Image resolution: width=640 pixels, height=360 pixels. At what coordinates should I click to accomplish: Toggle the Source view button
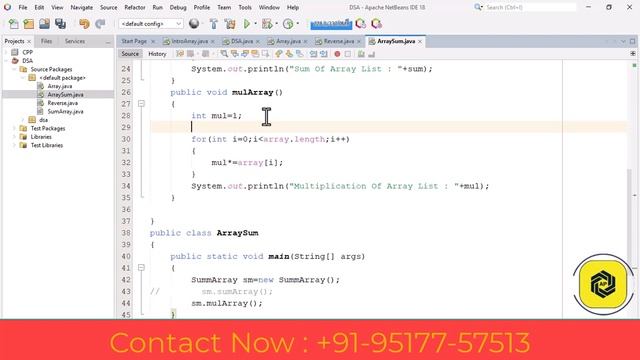coord(130,54)
